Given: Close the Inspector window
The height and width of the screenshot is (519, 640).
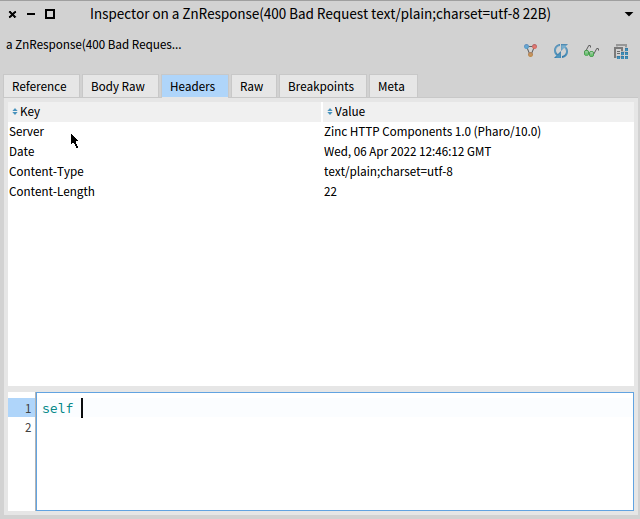Looking at the screenshot, I should pyautogui.click(x=13, y=15).
